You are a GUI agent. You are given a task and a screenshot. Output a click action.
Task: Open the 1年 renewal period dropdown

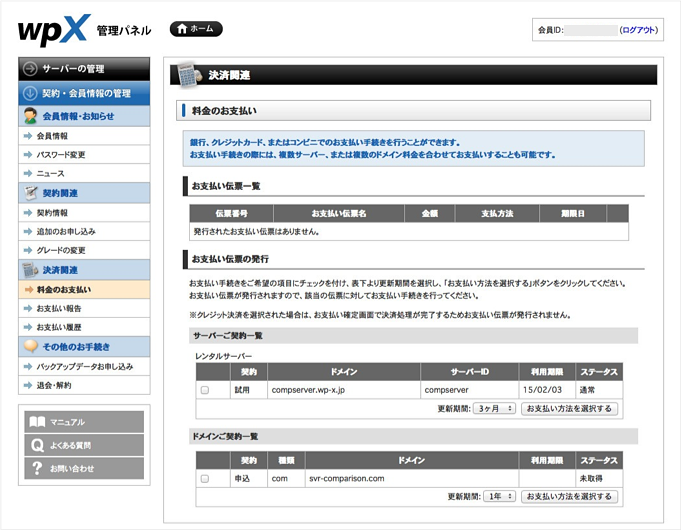point(500,497)
